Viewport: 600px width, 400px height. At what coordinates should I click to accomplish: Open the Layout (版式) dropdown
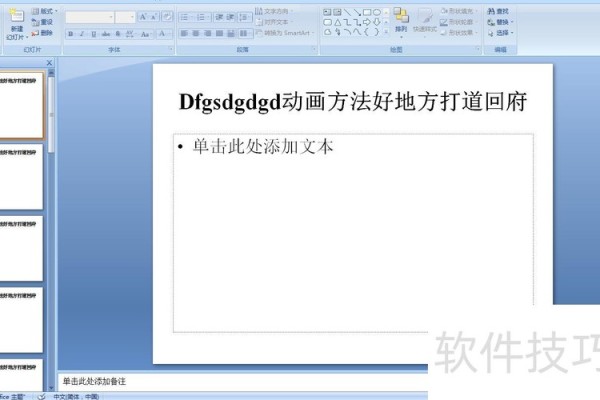[x=44, y=11]
